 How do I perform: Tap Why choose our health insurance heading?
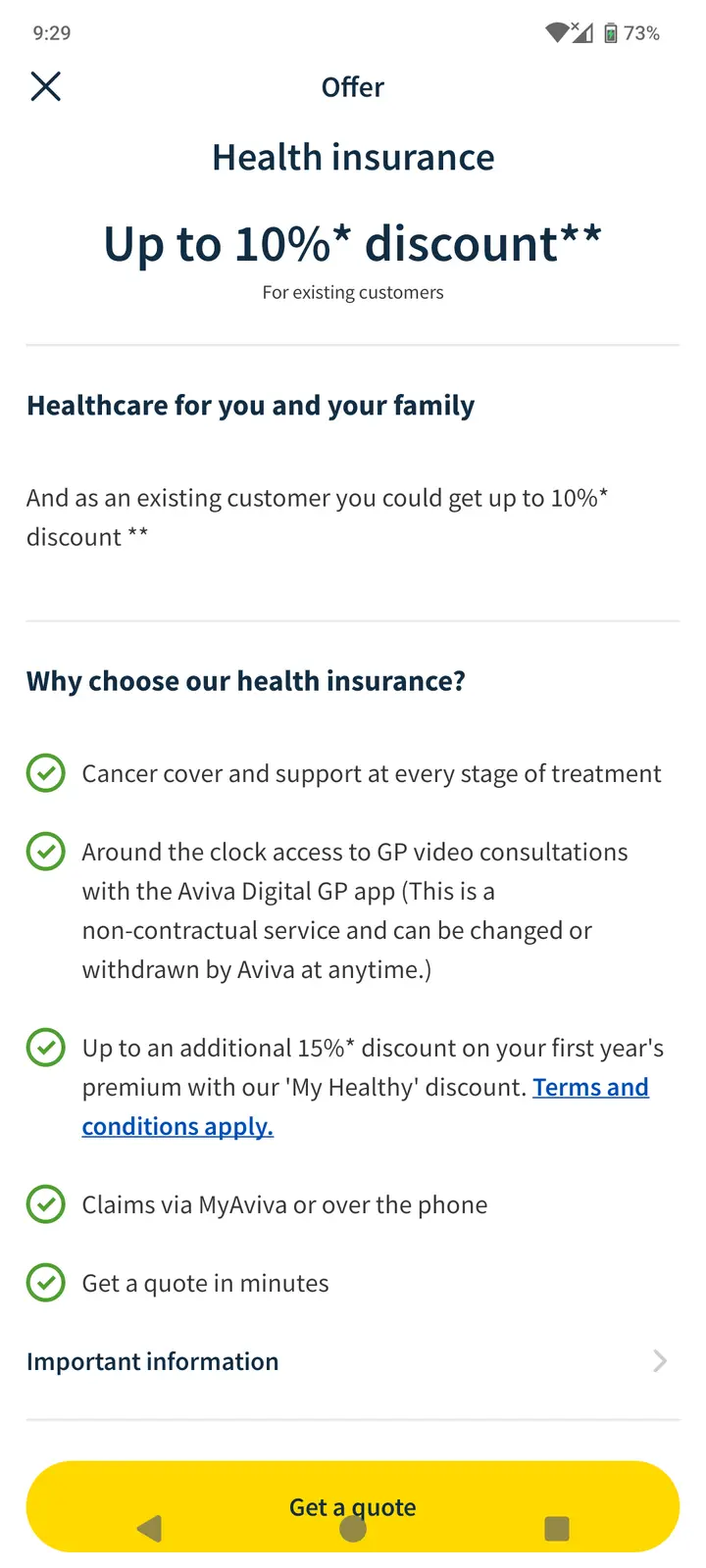[246, 681]
